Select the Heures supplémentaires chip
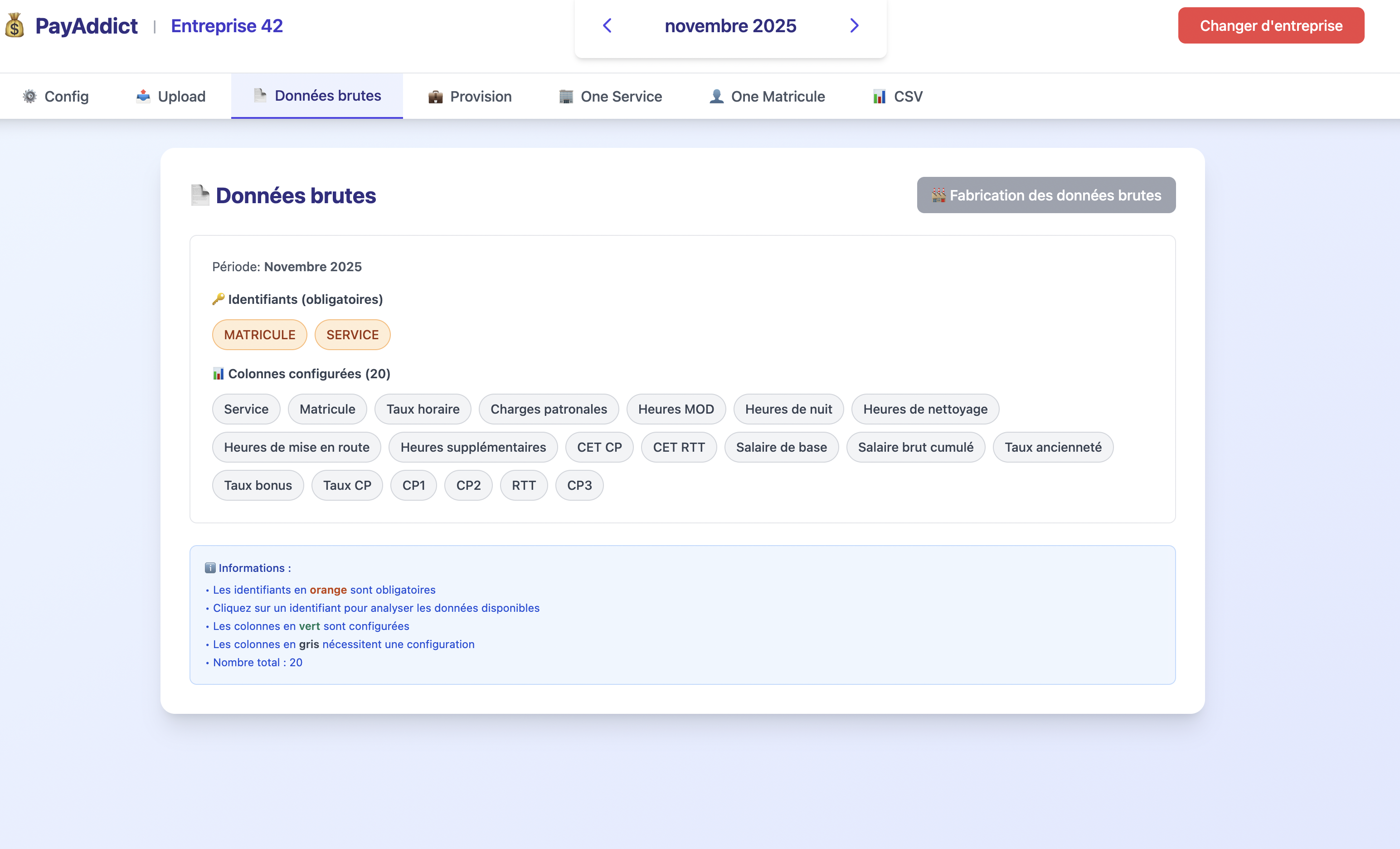Image resolution: width=1400 pixels, height=849 pixels. tap(473, 447)
